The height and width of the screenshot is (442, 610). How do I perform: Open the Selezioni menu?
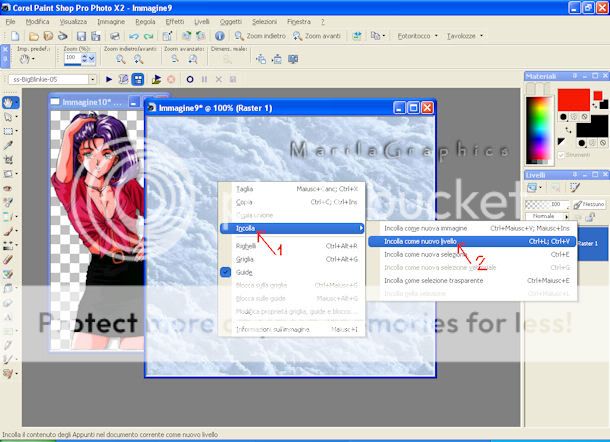click(x=265, y=22)
